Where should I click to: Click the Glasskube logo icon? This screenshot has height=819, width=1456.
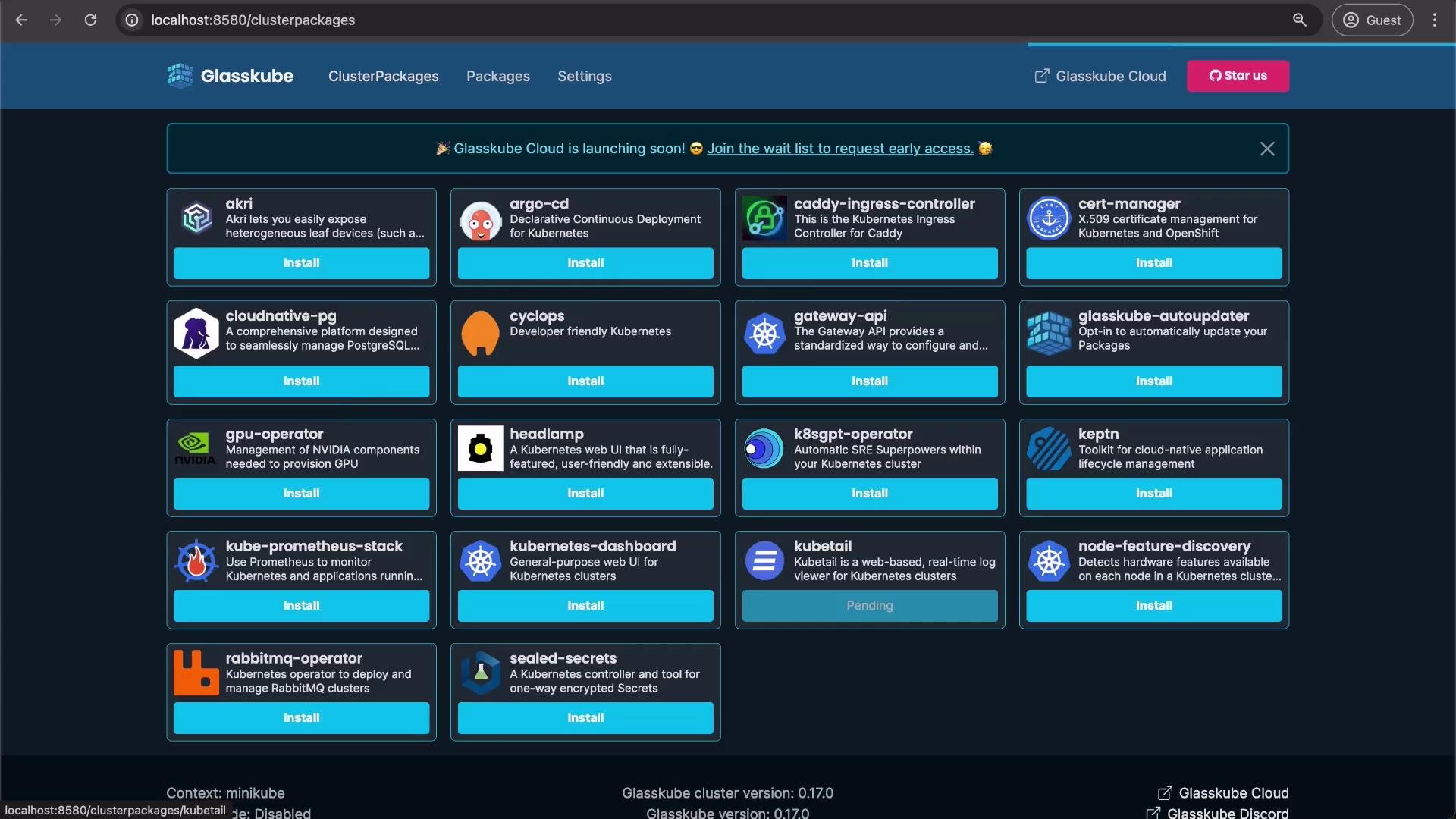[x=180, y=76]
